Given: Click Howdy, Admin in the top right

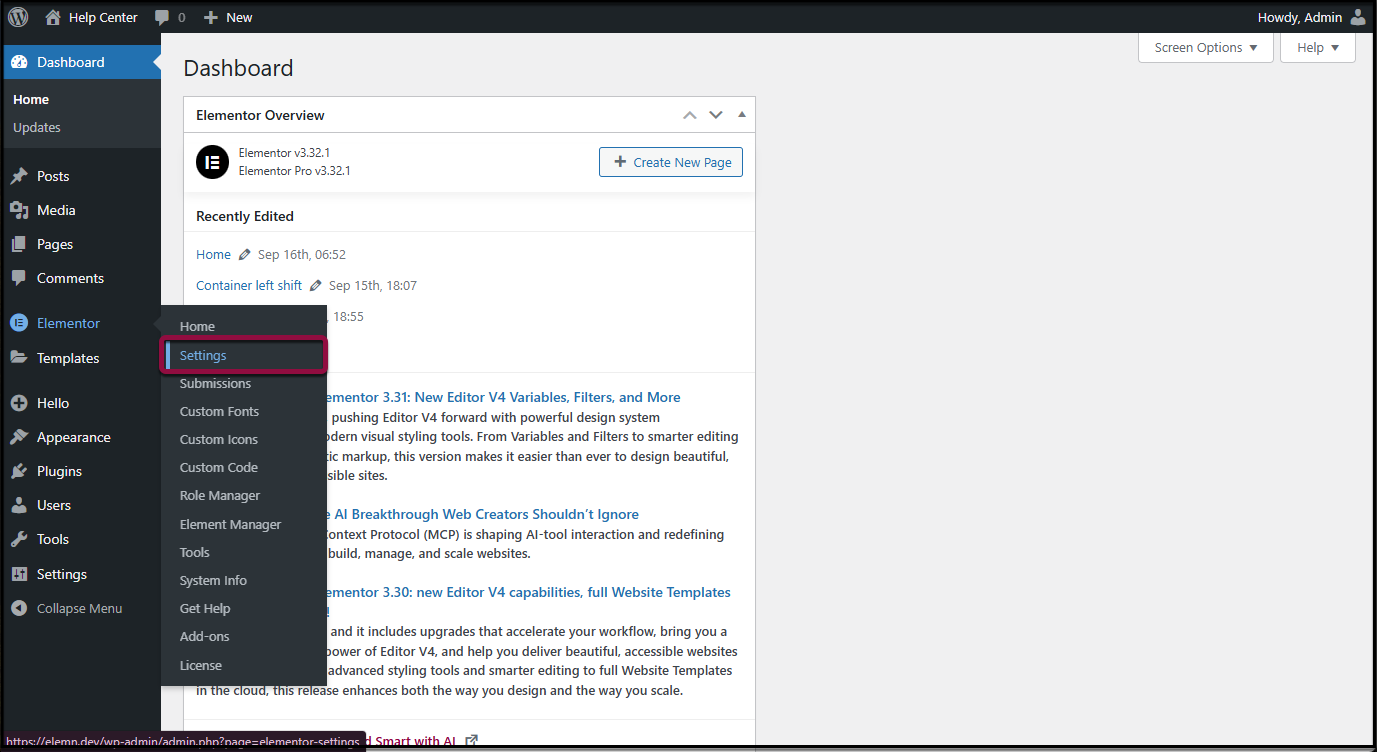Looking at the screenshot, I should pos(1300,17).
